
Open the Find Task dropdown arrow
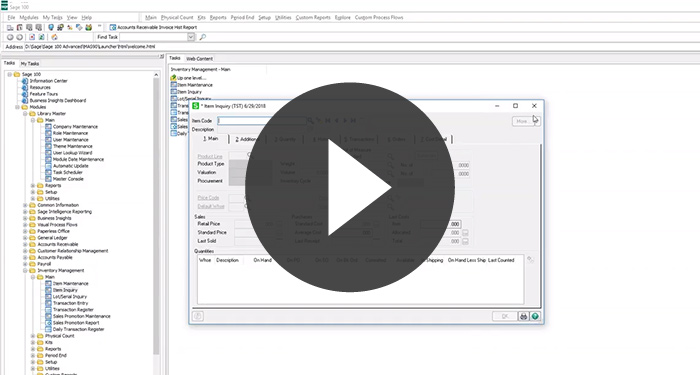point(191,37)
